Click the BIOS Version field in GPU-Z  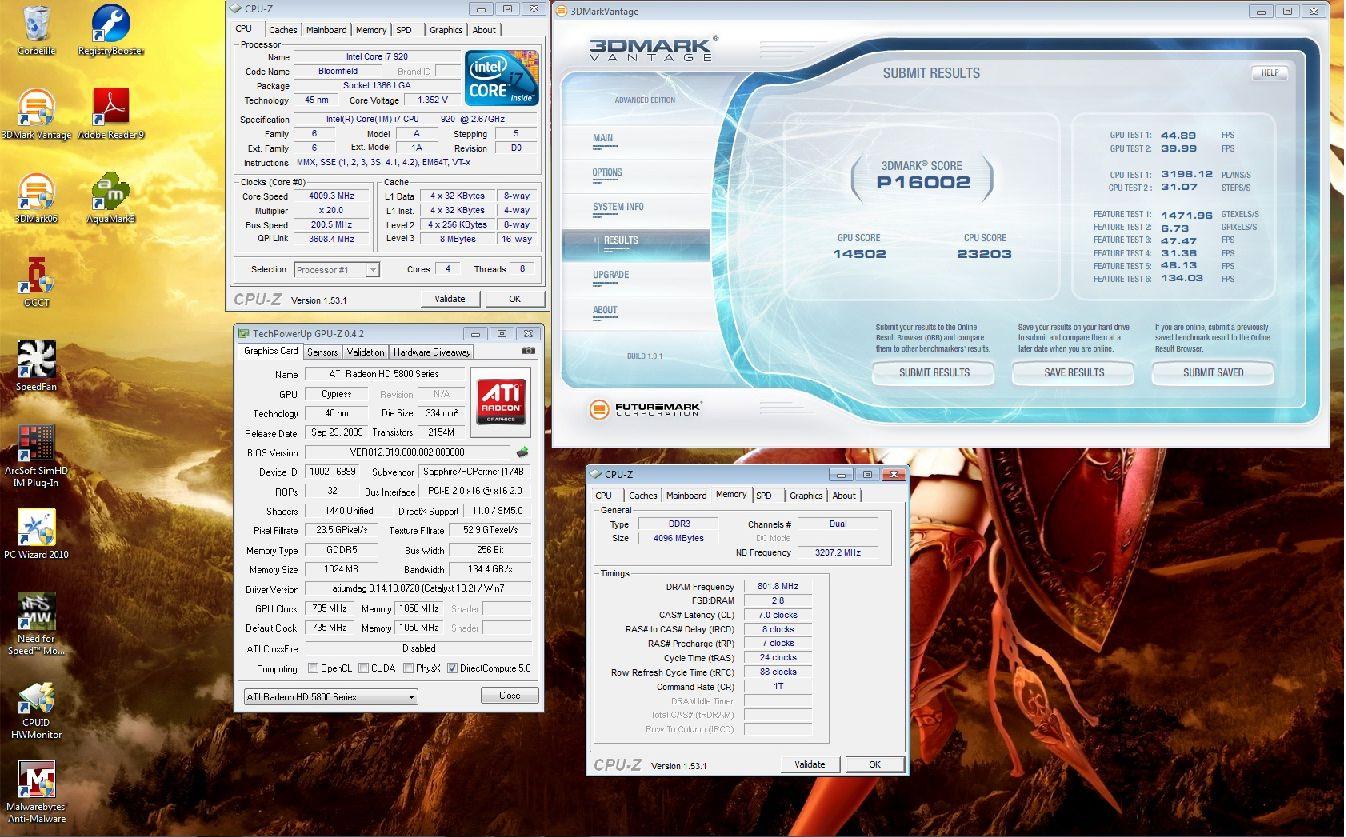point(408,453)
